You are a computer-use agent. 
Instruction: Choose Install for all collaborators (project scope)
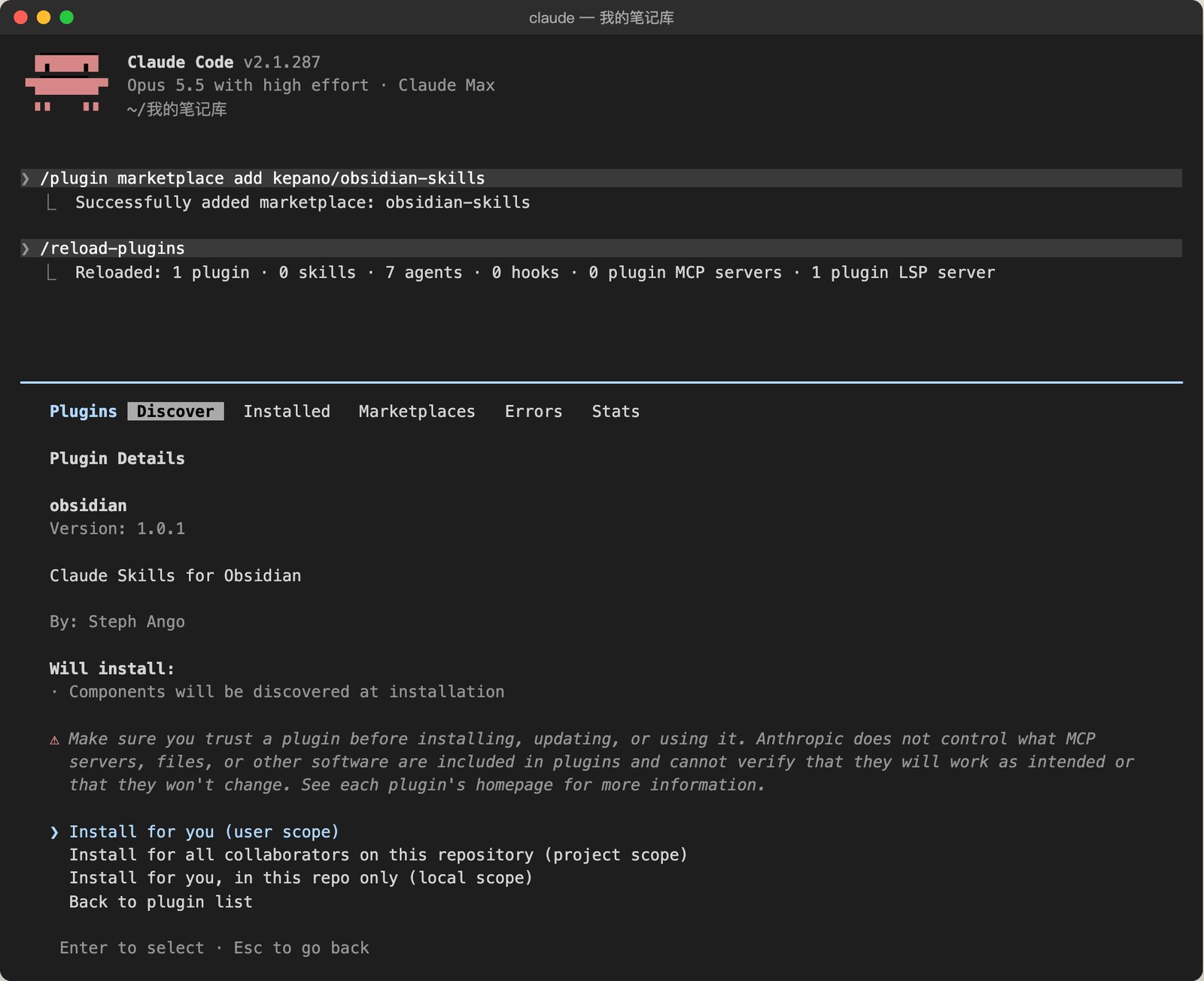[379, 855]
